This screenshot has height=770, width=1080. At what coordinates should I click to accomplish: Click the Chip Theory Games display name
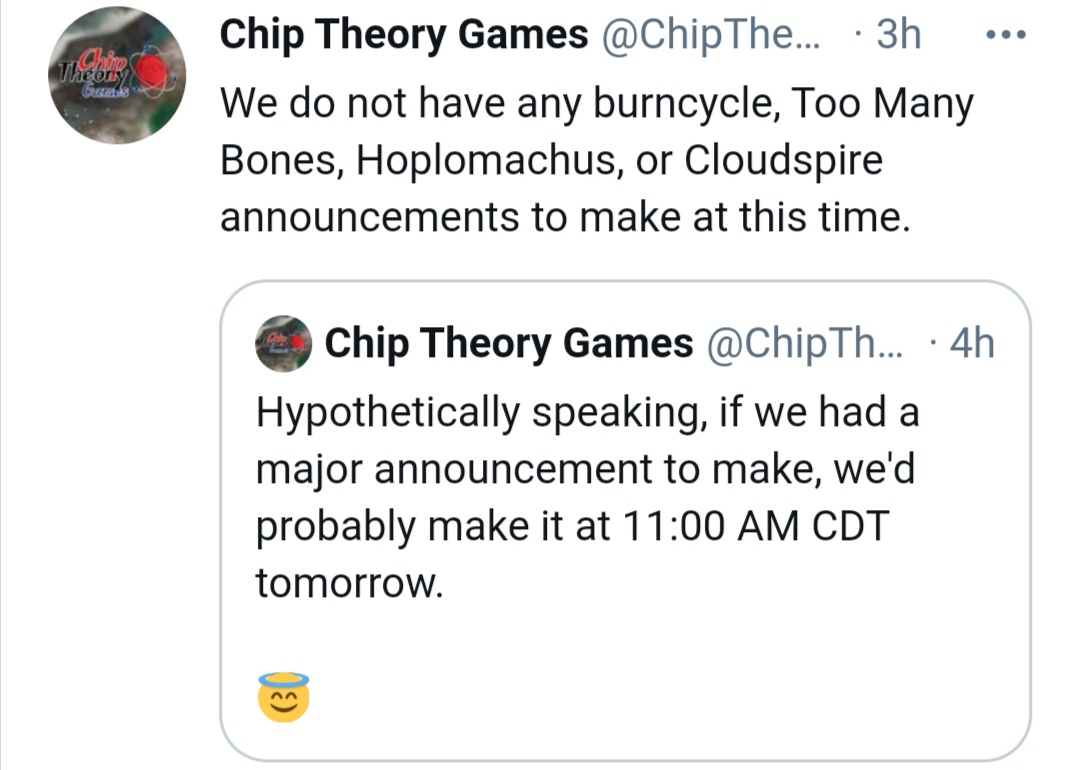coord(404,34)
